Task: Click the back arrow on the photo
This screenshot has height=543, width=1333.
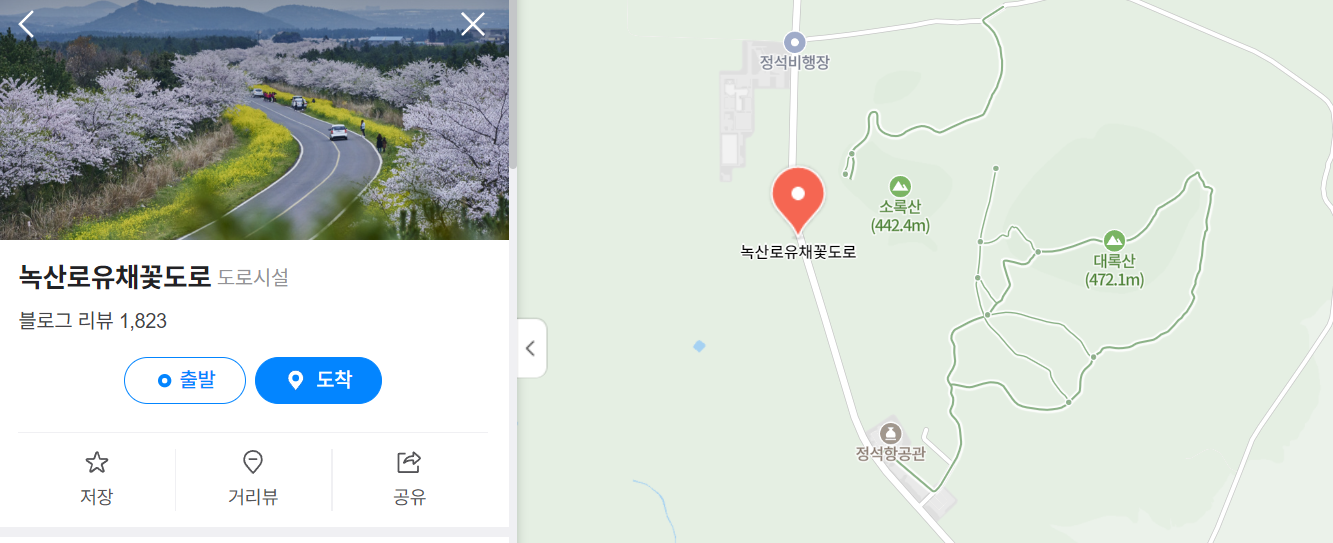Action: pos(26,25)
